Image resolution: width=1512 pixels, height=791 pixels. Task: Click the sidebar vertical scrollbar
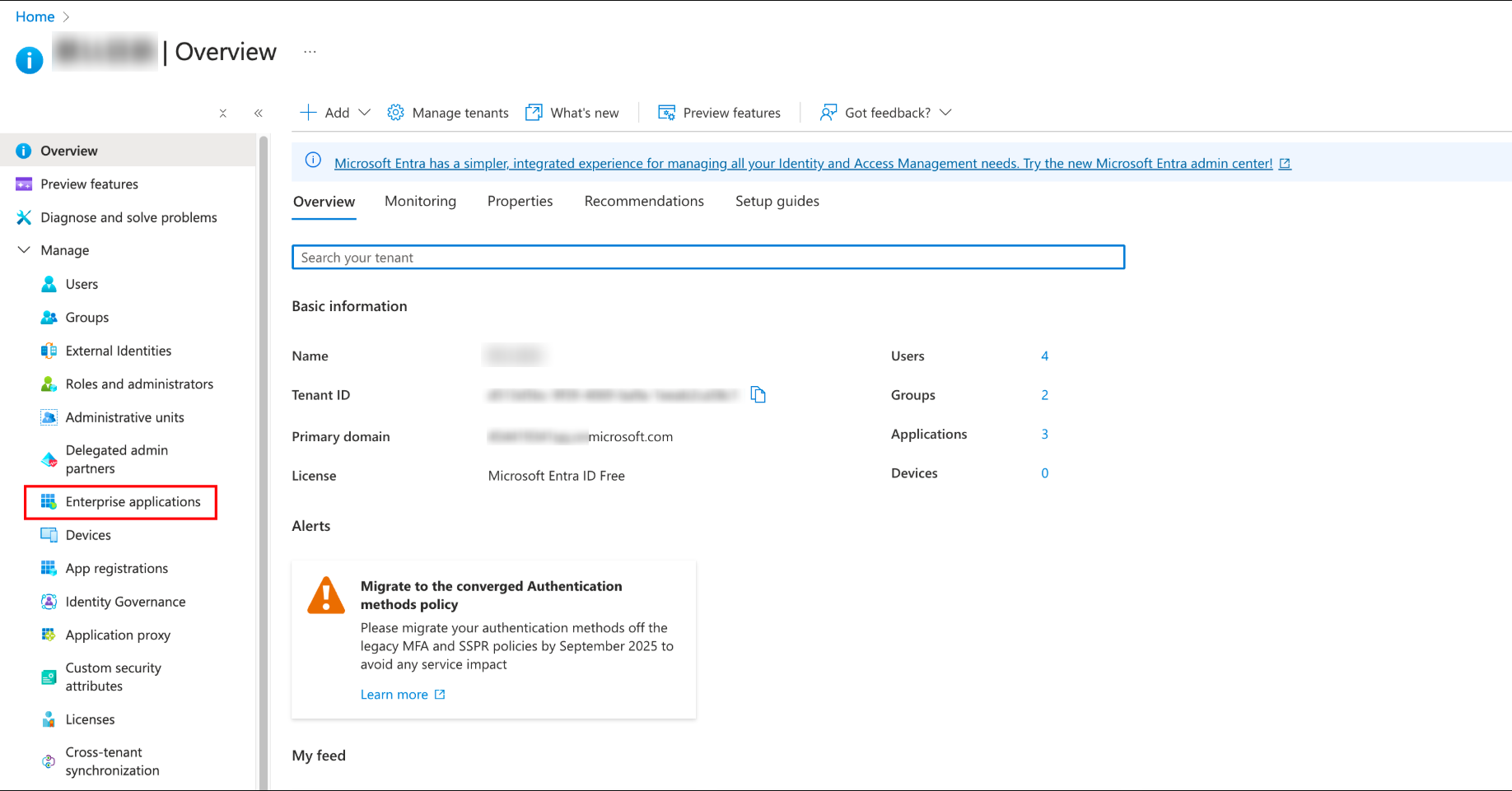point(264,461)
